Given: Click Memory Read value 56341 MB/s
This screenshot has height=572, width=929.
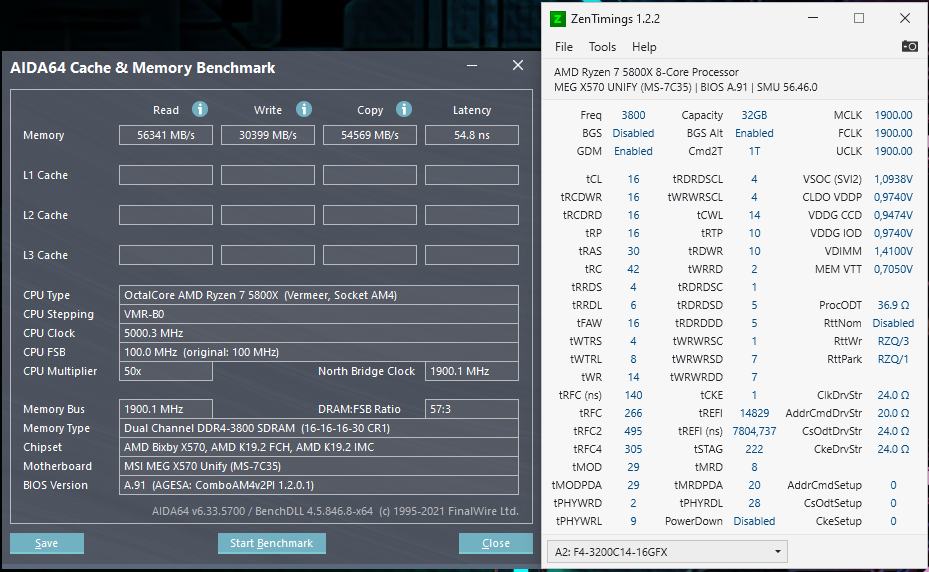Looking at the screenshot, I should pos(166,135).
